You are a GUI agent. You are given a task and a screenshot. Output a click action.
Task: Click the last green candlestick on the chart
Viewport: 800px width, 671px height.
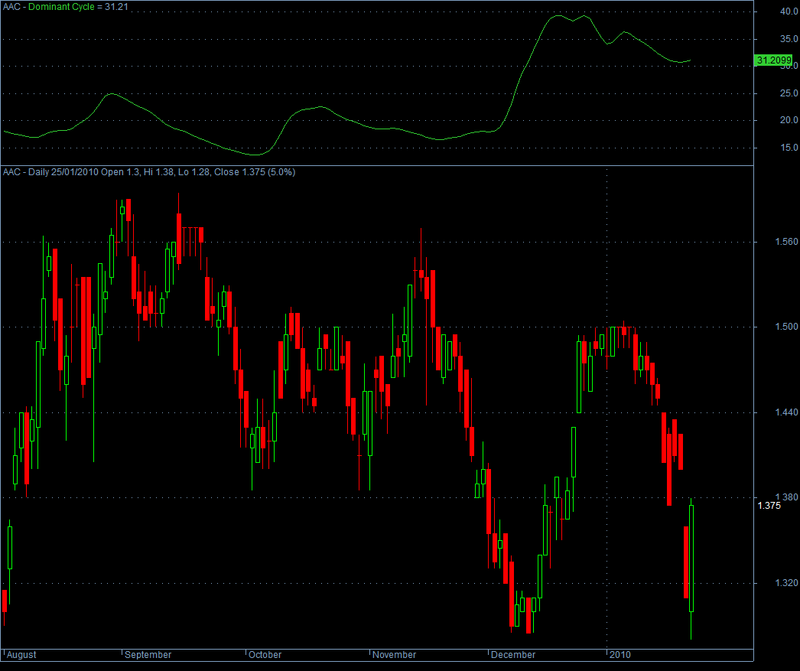pos(691,558)
